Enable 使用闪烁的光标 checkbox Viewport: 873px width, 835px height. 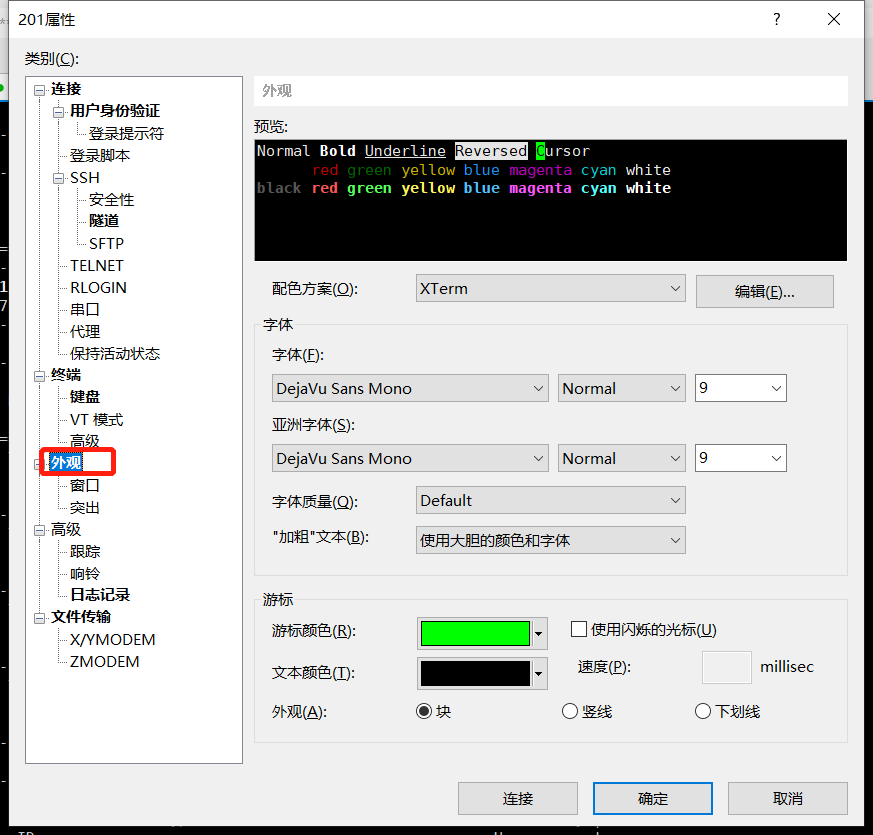tap(579, 630)
